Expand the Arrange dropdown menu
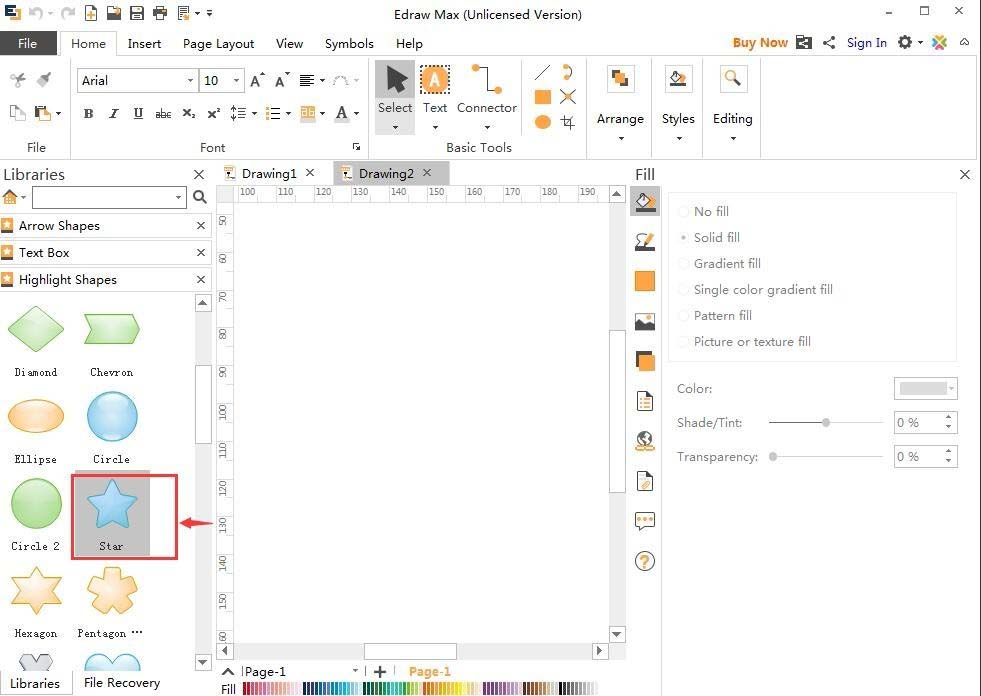 pyautogui.click(x=620, y=138)
